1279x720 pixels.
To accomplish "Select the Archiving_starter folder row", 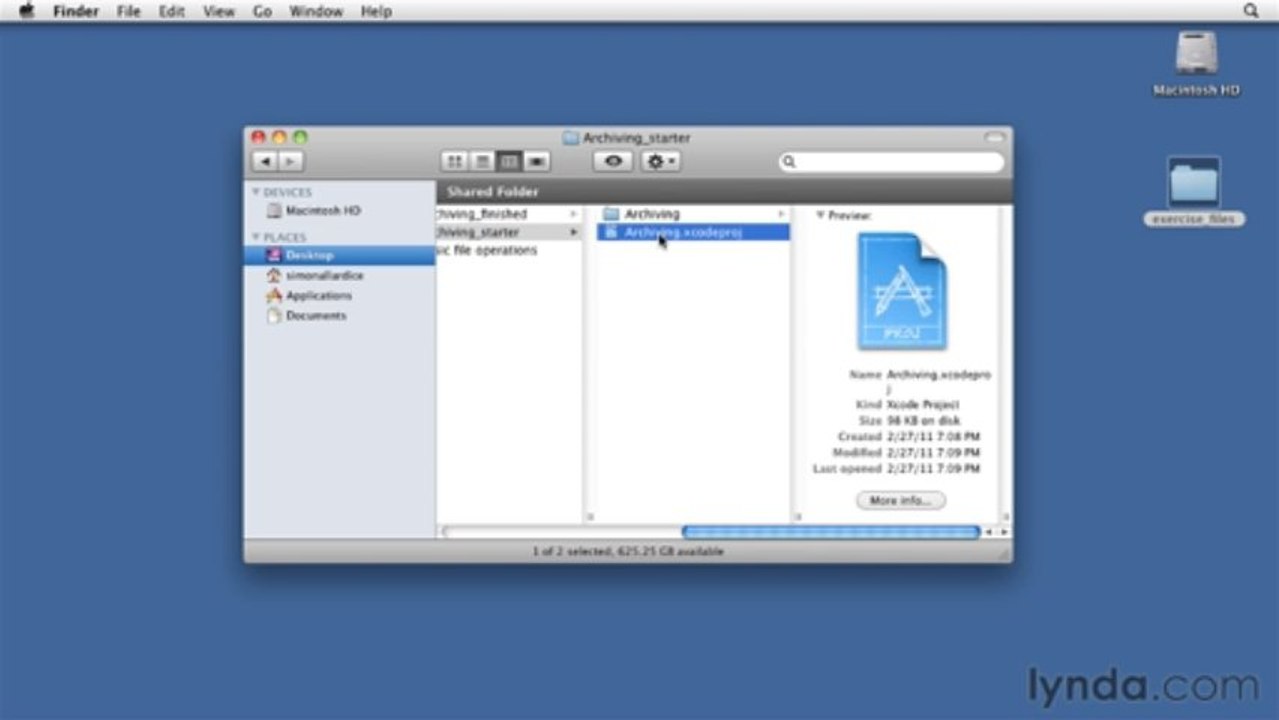I will pyautogui.click(x=509, y=232).
